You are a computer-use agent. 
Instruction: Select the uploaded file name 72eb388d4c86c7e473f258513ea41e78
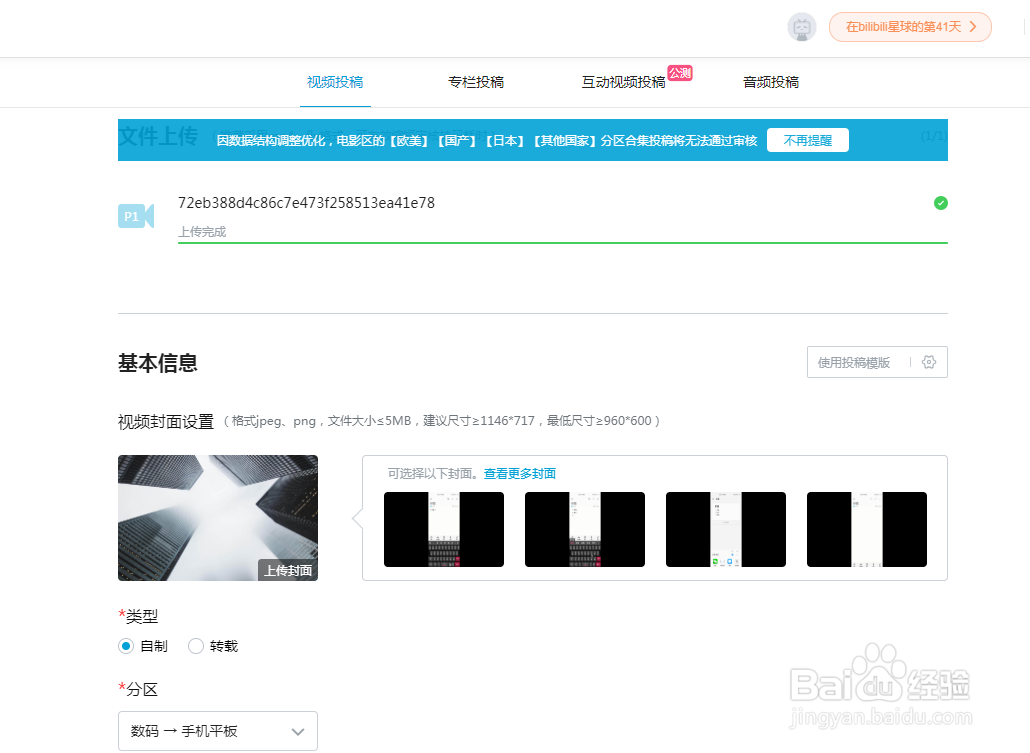click(x=306, y=203)
